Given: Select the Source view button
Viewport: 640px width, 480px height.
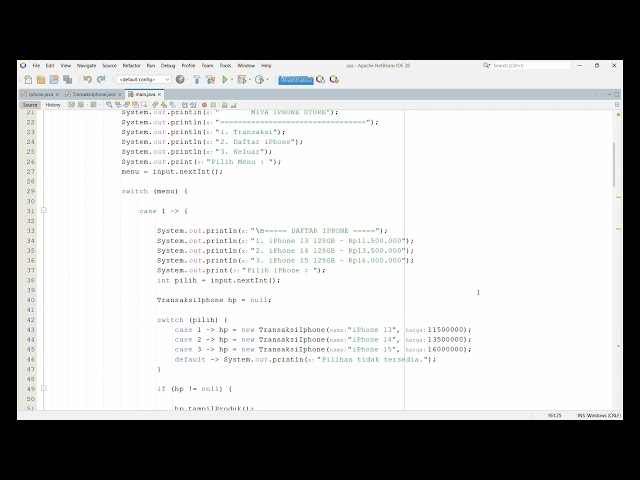Looking at the screenshot, I should coord(30,105).
